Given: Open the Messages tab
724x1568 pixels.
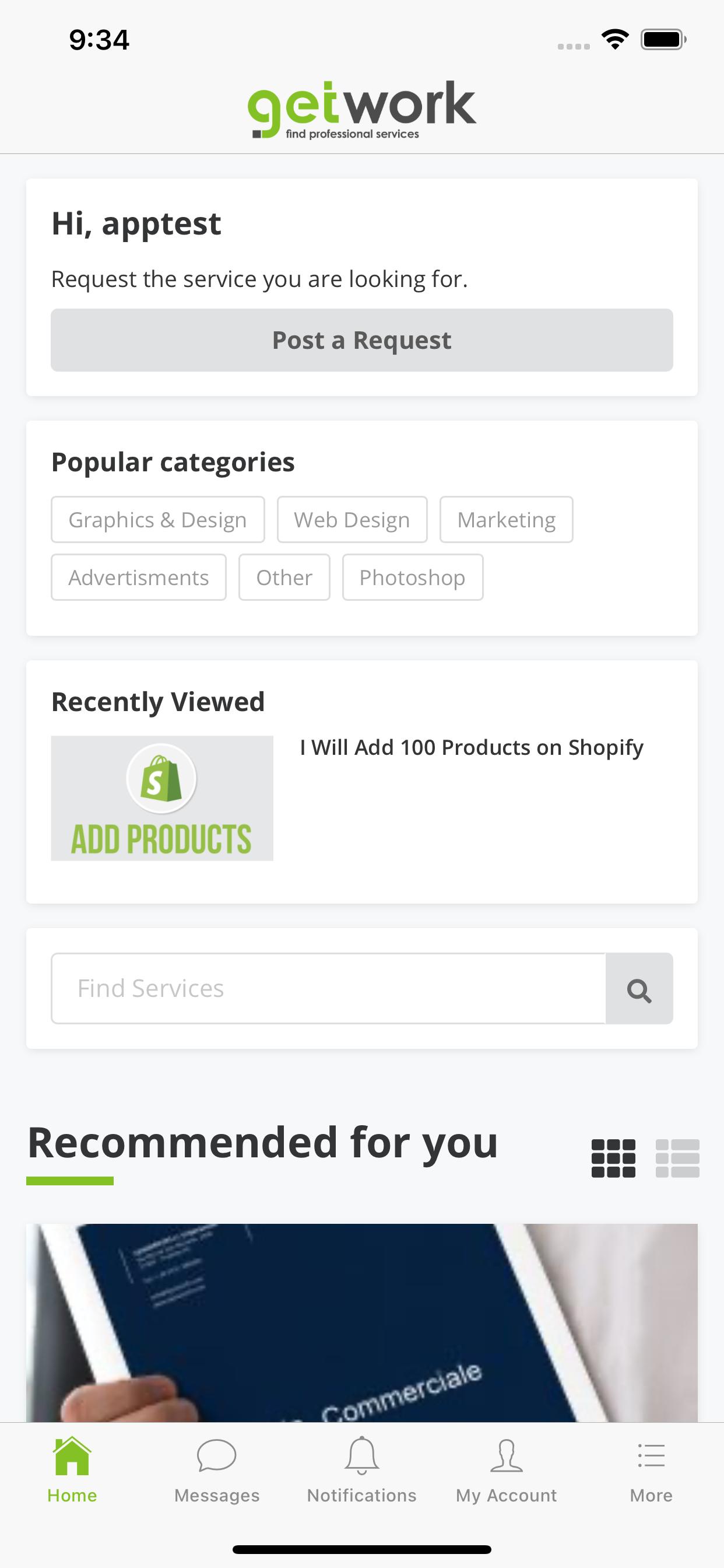Looking at the screenshot, I should pyautogui.click(x=217, y=1469).
